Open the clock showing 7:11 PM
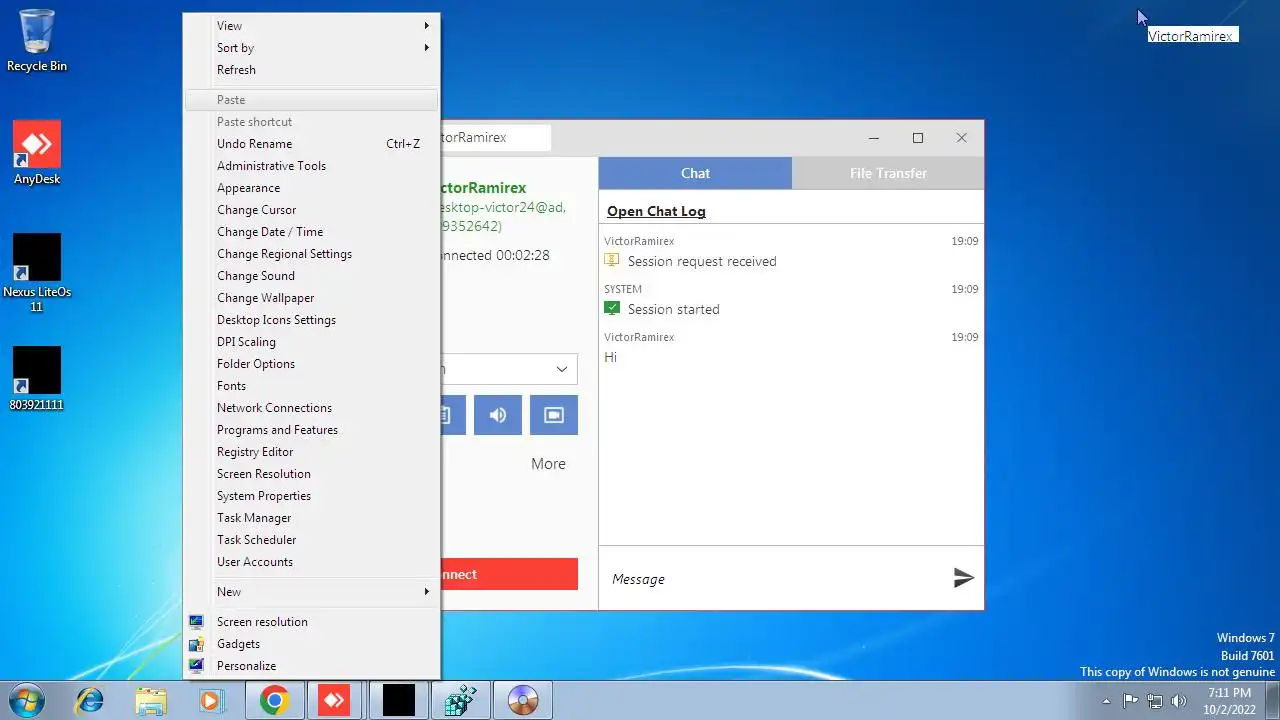The image size is (1280, 720). click(x=1229, y=701)
